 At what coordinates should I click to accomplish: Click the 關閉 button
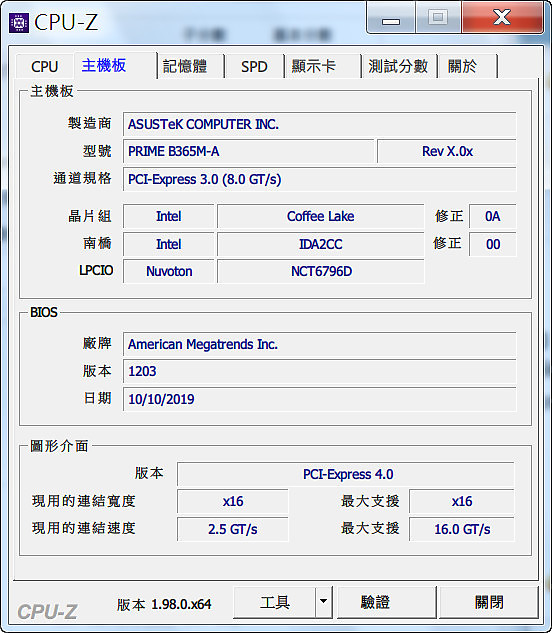489,602
